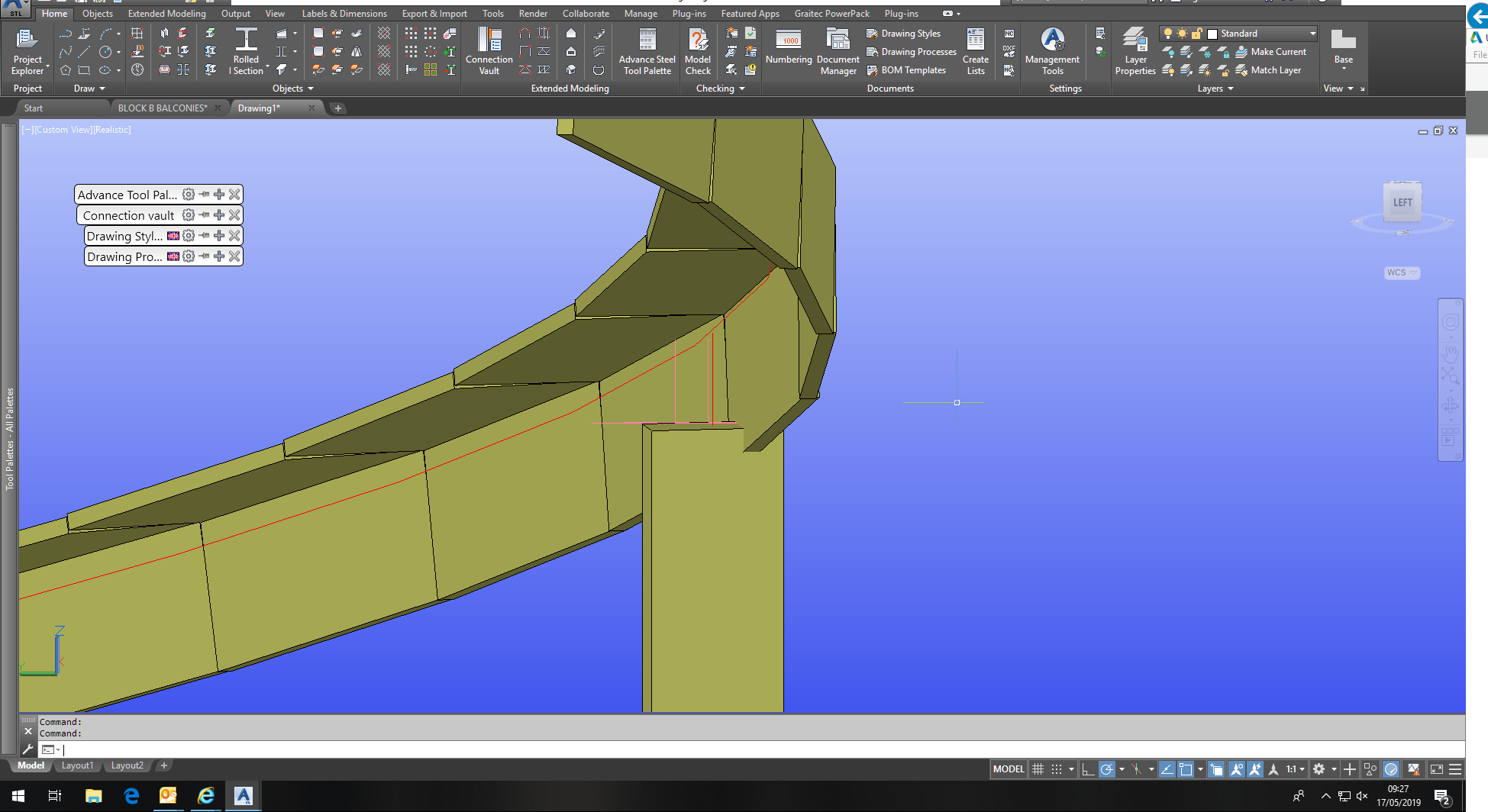The width and height of the screenshot is (1488, 812).
Task: Toggle snap to drawing grid in status bar
Action: click(x=1057, y=768)
